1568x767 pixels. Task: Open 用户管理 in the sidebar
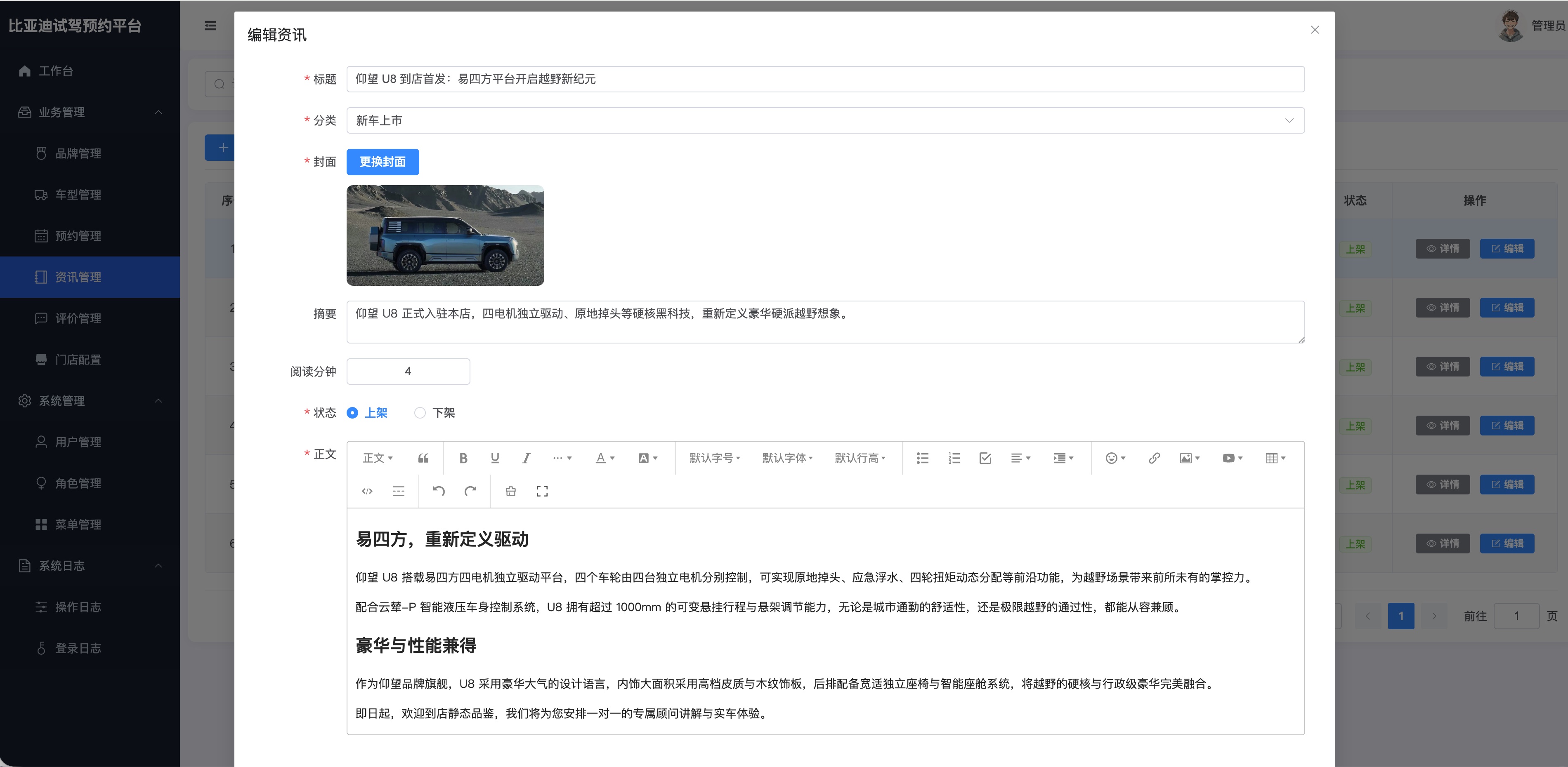click(x=90, y=442)
